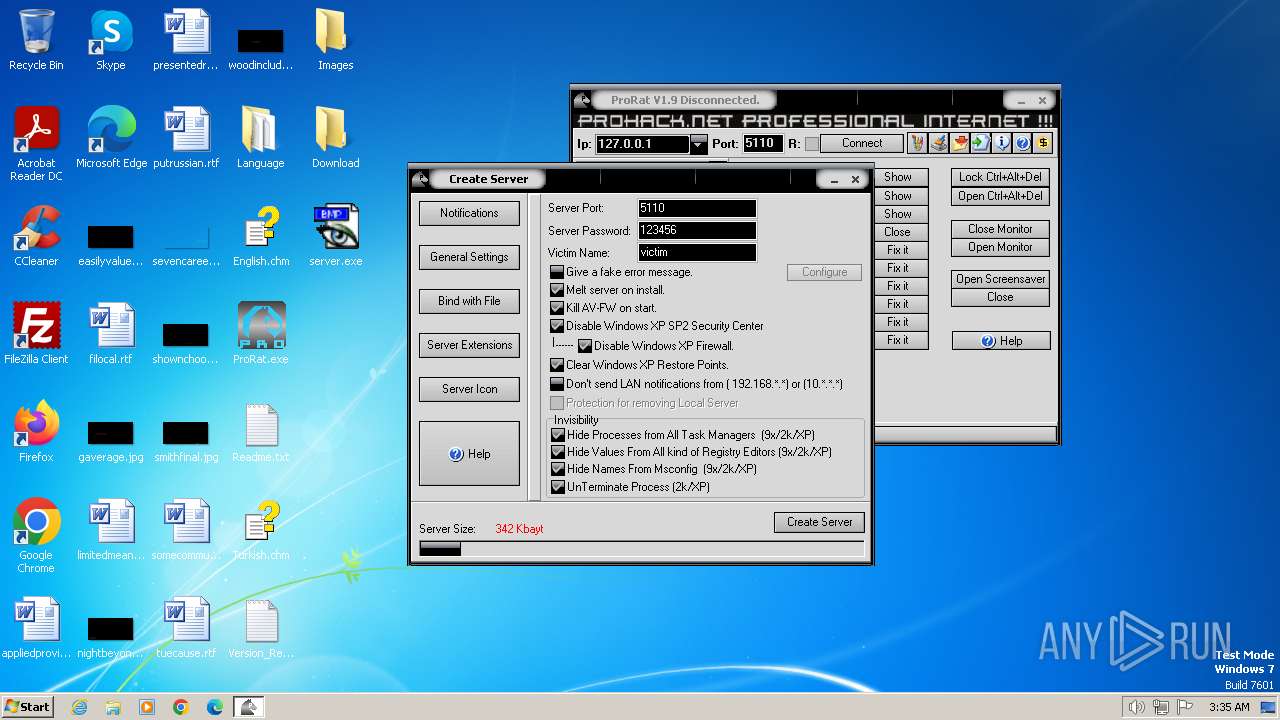1280x720 pixels.
Task: Click the red arrow folder icon in ProRat
Action: click(959, 143)
